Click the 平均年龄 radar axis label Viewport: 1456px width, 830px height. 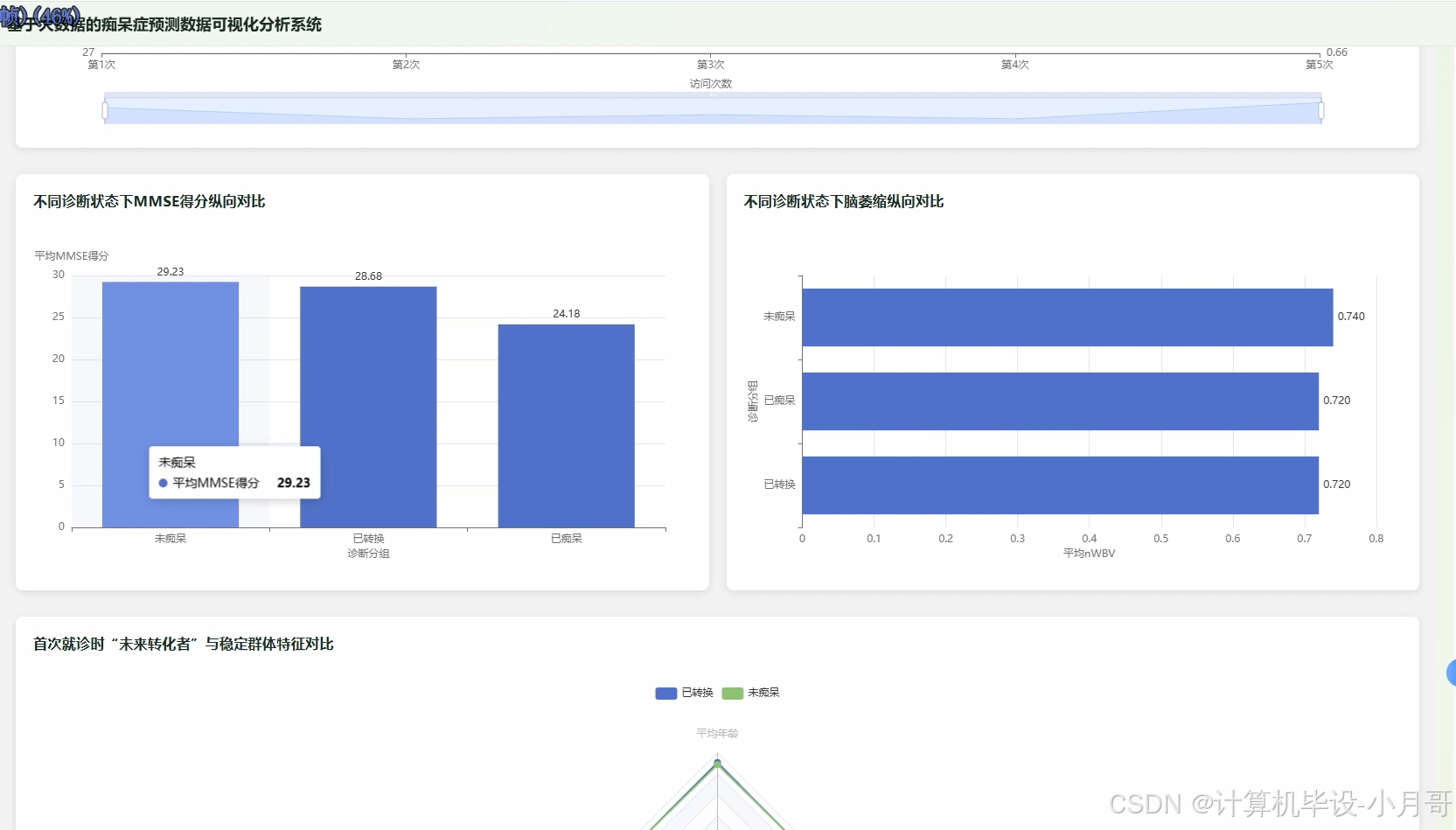coord(717,734)
